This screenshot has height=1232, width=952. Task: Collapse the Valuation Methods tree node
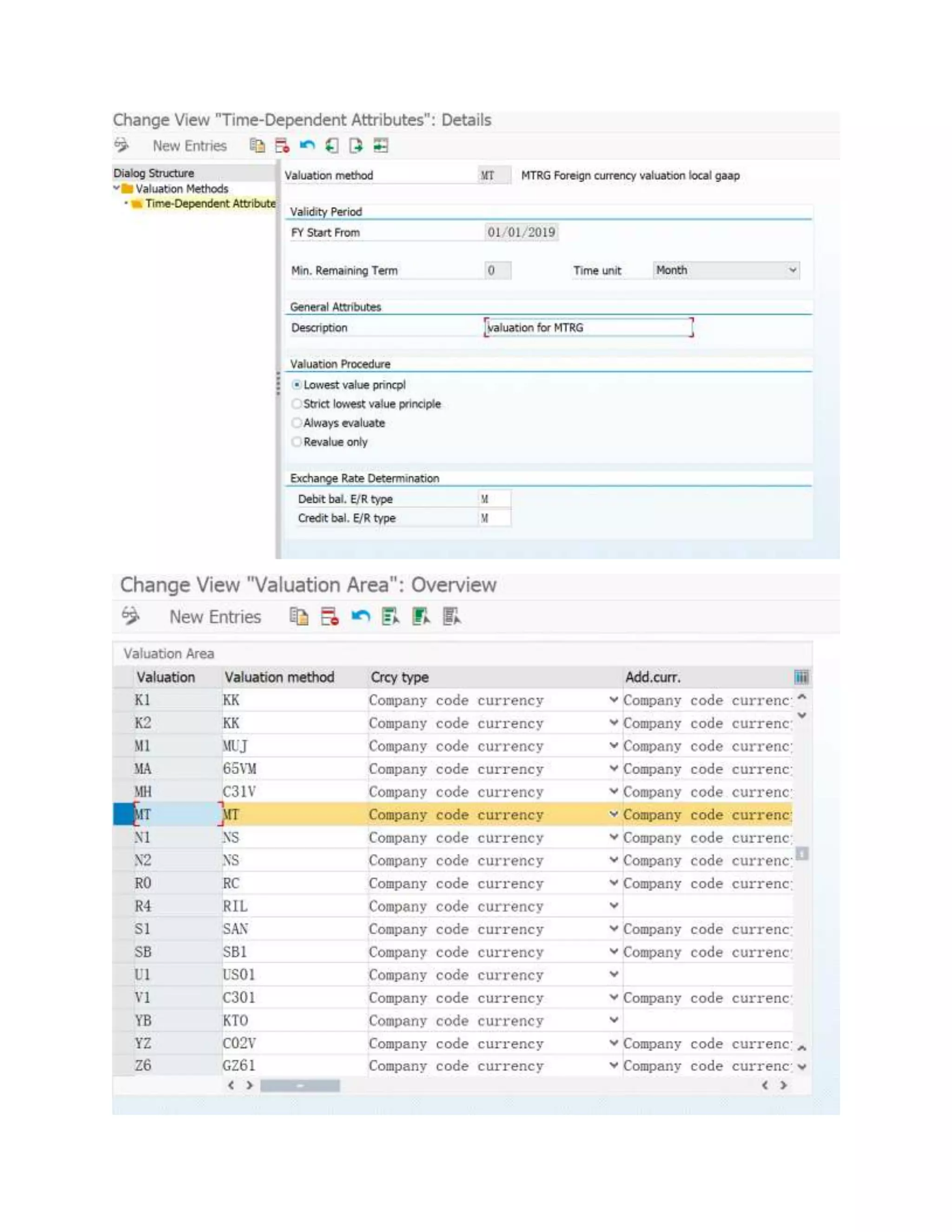pos(116,188)
